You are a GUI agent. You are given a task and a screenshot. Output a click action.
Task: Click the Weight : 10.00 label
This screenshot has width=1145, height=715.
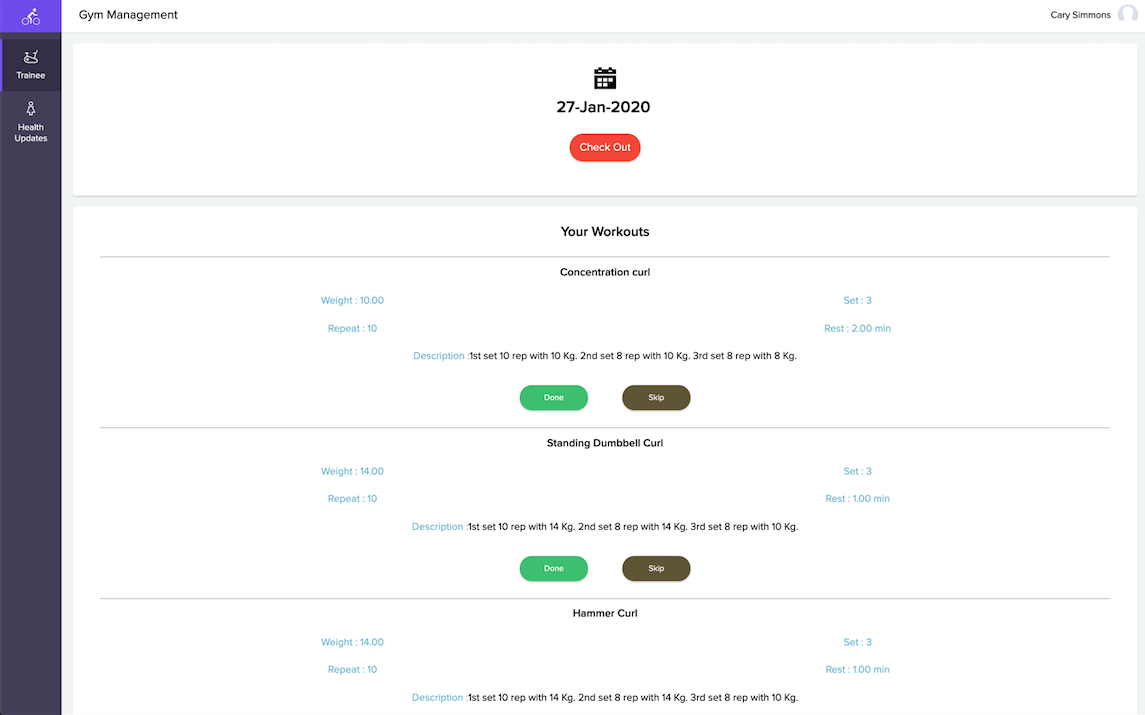click(x=352, y=301)
